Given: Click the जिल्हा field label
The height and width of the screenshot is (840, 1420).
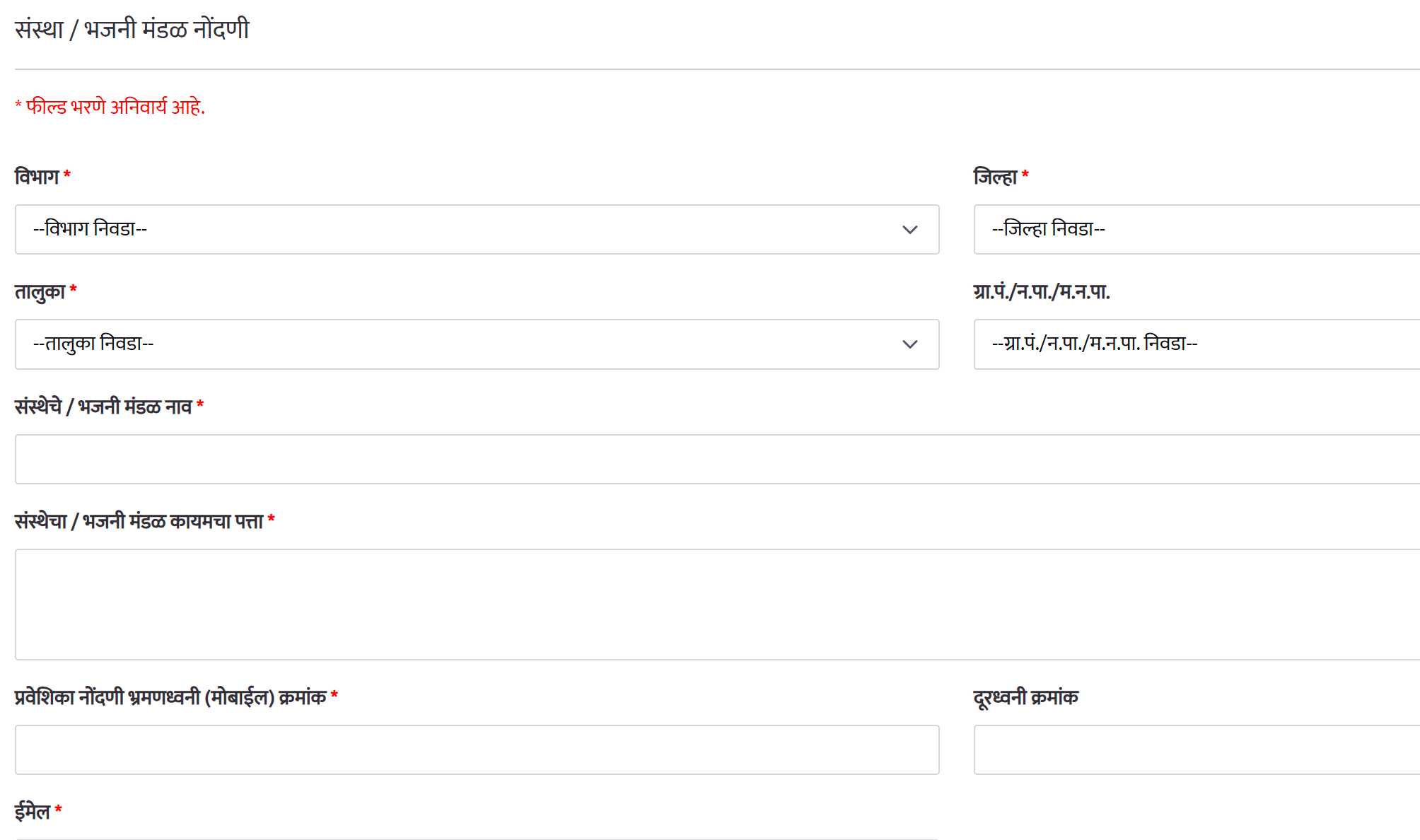Looking at the screenshot, I should [x=995, y=177].
